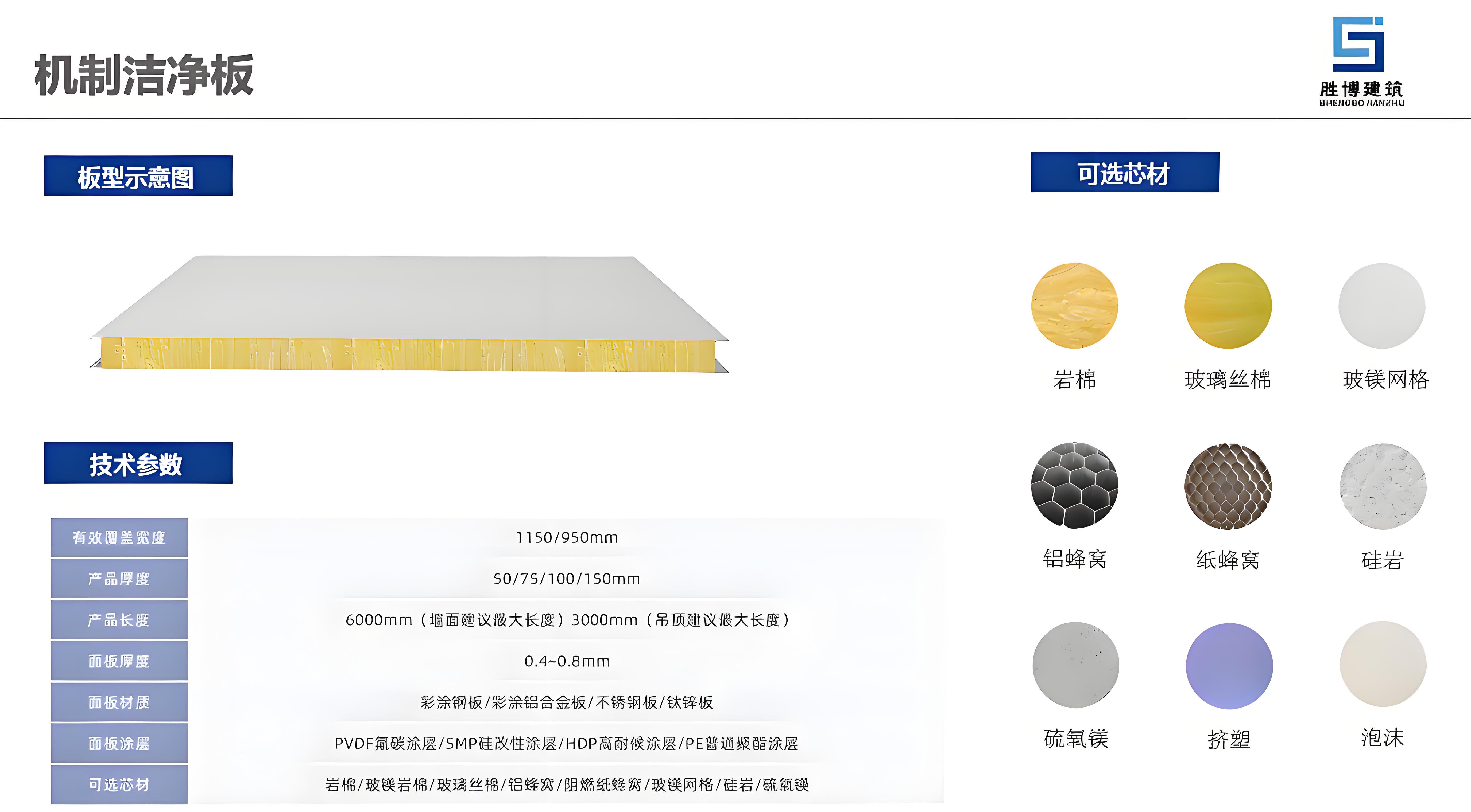Click the 50/75/100/150mm thickness value
The width and height of the screenshot is (1471, 812).
(567, 579)
